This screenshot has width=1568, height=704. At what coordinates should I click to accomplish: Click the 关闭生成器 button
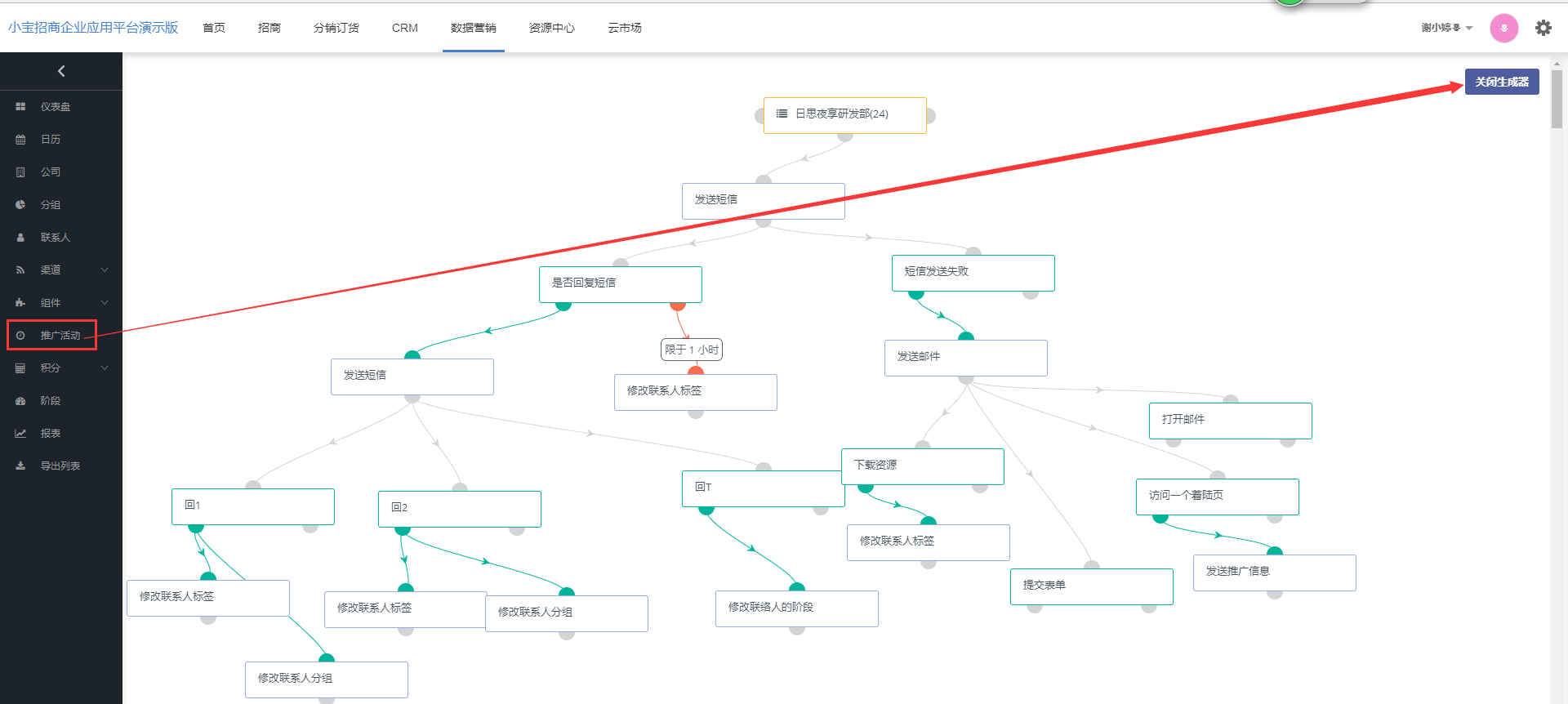[1501, 82]
